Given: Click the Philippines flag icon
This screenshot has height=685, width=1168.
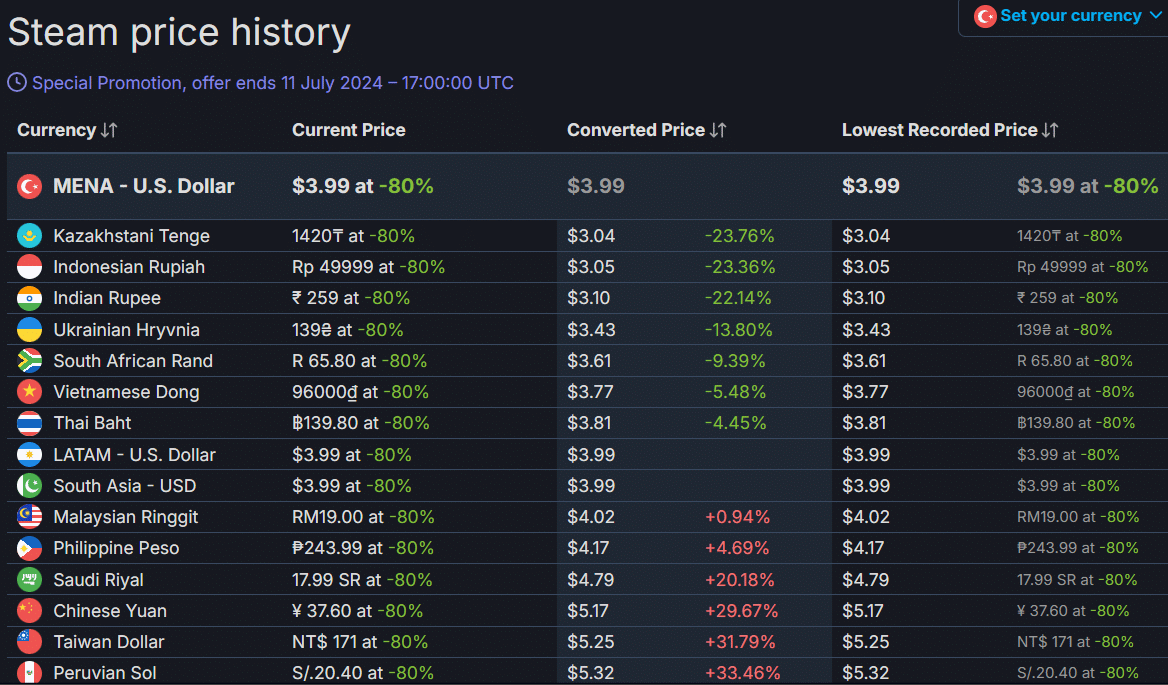Looking at the screenshot, I should [x=30, y=549].
